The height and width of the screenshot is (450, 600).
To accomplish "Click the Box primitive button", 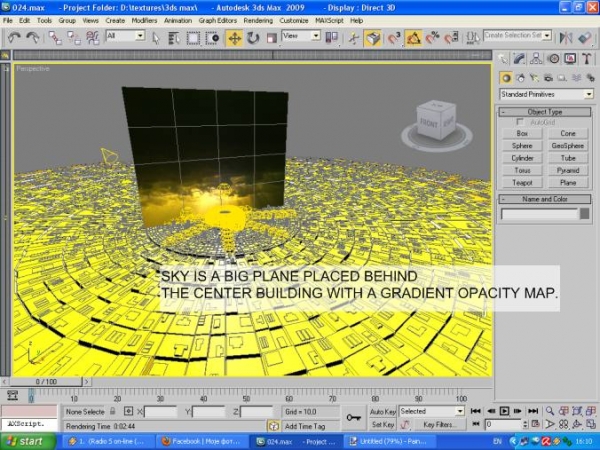I will click(x=522, y=134).
